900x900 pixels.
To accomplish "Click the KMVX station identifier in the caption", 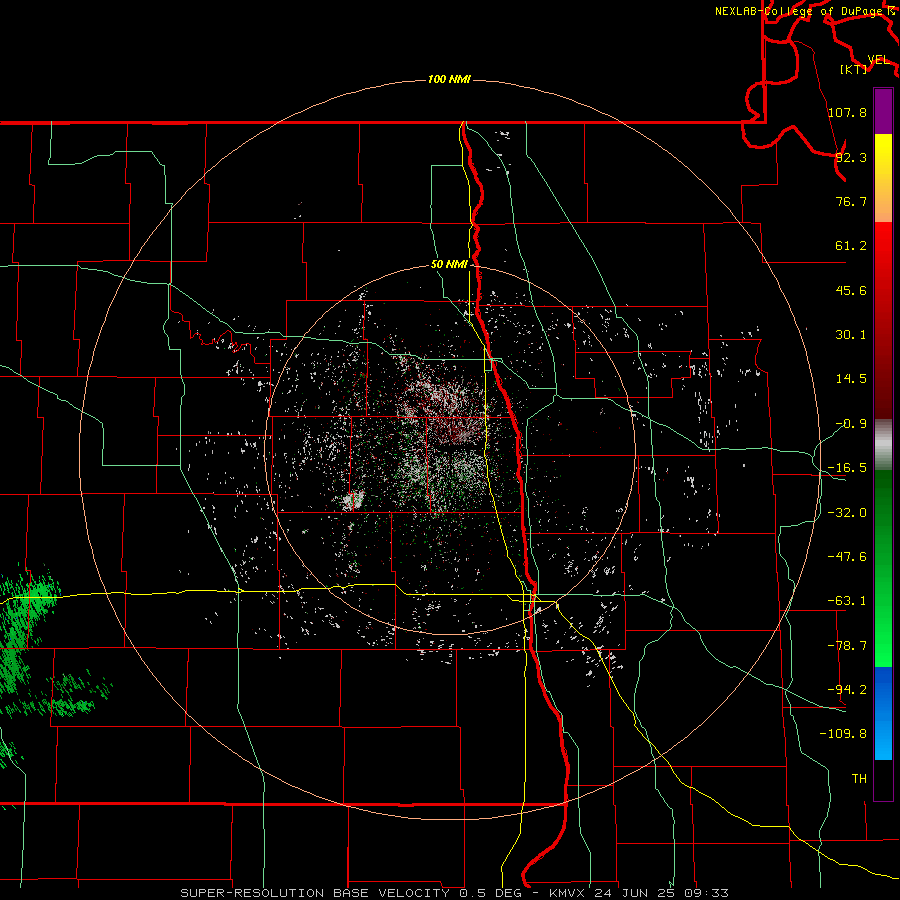I will tap(569, 893).
